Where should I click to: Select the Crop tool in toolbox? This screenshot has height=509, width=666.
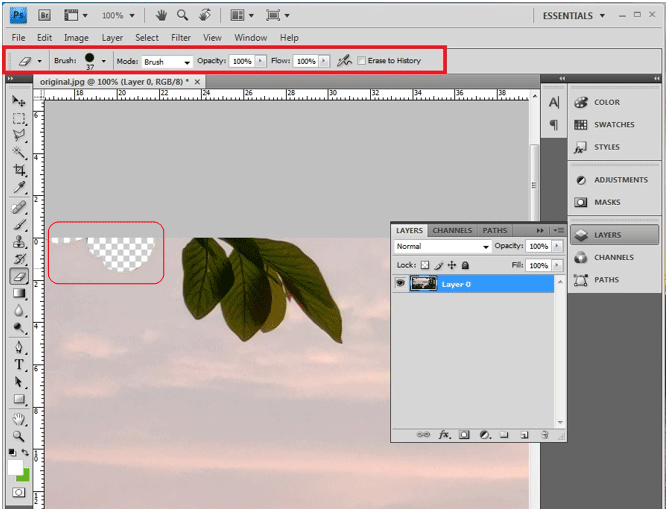pyautogui.click(x=18, y=170)
